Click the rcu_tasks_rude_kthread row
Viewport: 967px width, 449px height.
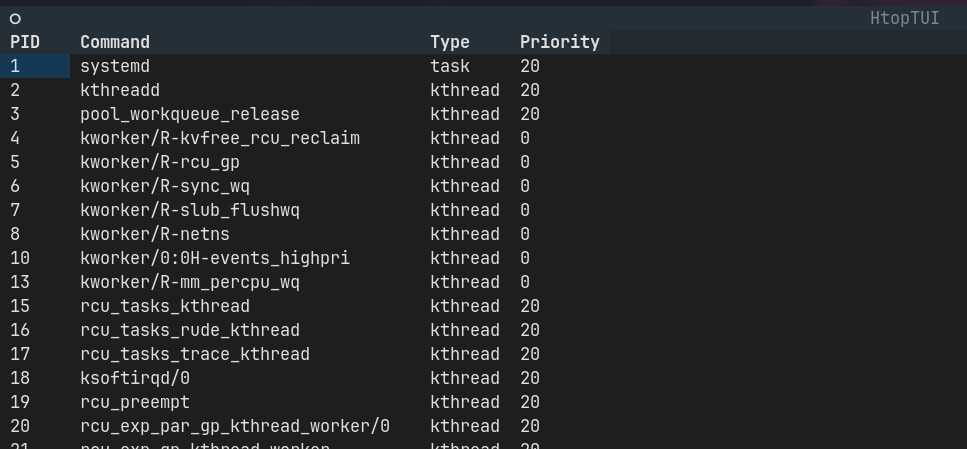pos(190,330)
